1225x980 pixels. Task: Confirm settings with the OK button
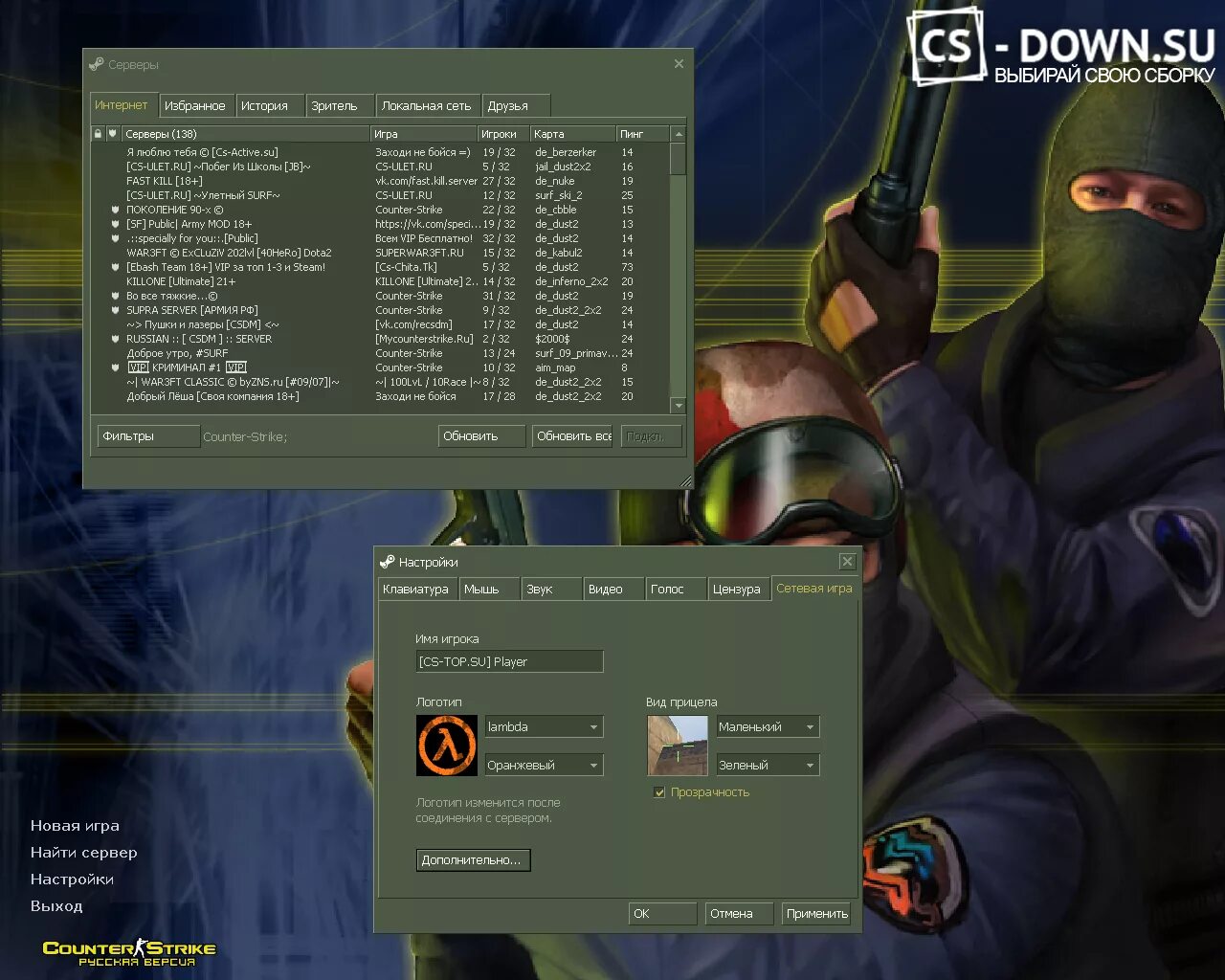(x=662, y=914)
